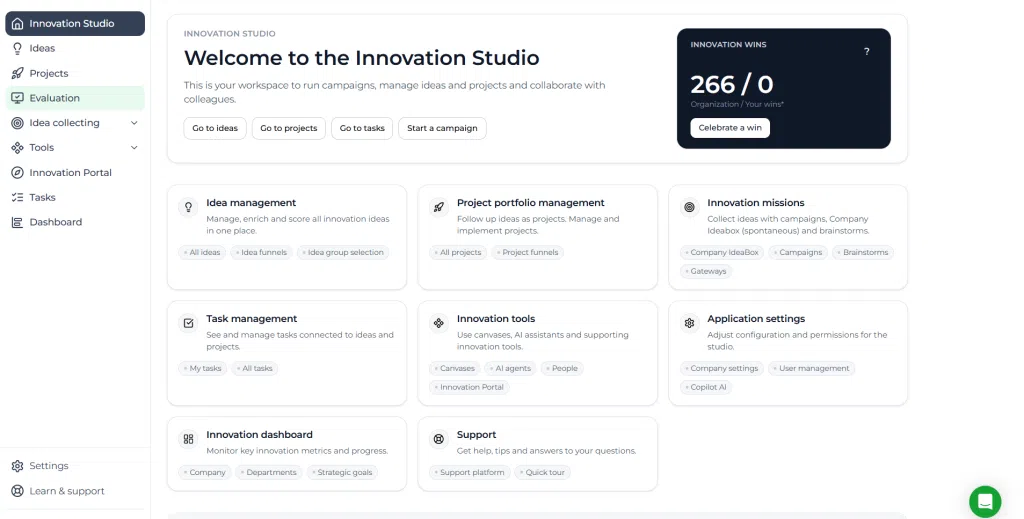
Task: Click the lifebuoy icon on Support card
Action: (x=439, y=439)
